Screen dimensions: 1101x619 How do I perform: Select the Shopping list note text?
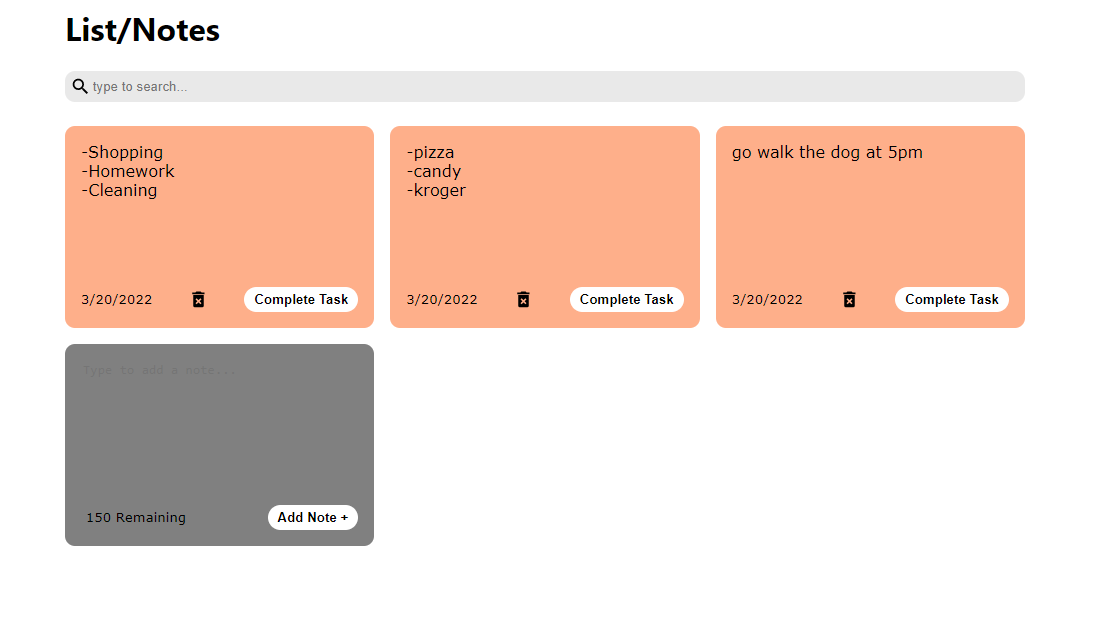(x=128, y=171)
